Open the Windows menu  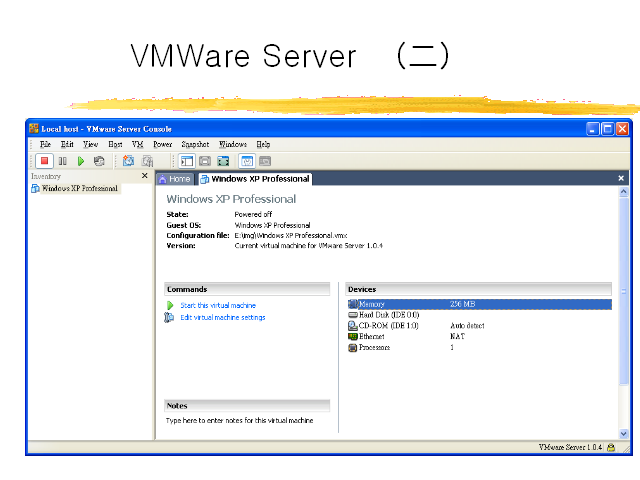[x=233, y=144]
